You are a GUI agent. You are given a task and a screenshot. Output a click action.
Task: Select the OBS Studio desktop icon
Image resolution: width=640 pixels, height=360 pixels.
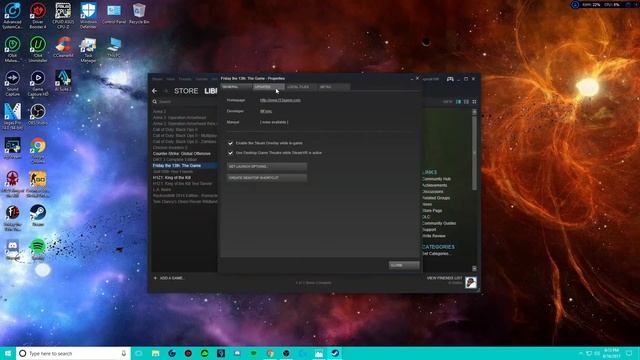pos(38,114)
